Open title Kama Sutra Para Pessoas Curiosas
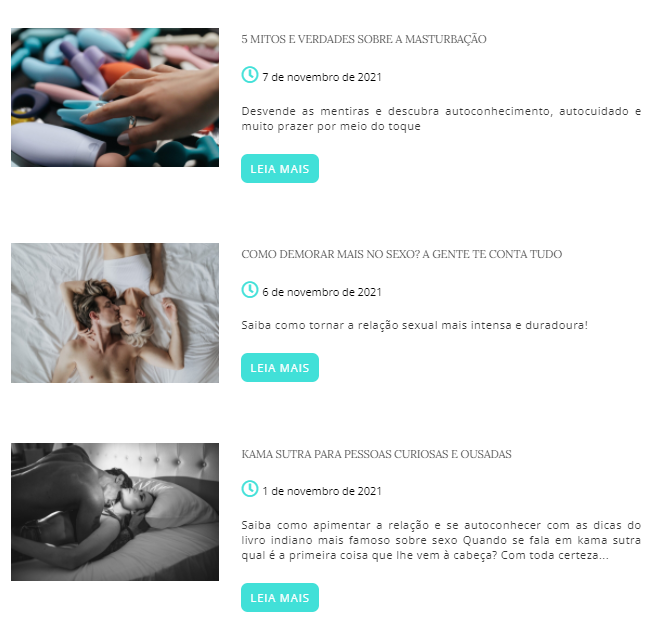The height and width of the screenshot is (627, 655). coord(376,454)
